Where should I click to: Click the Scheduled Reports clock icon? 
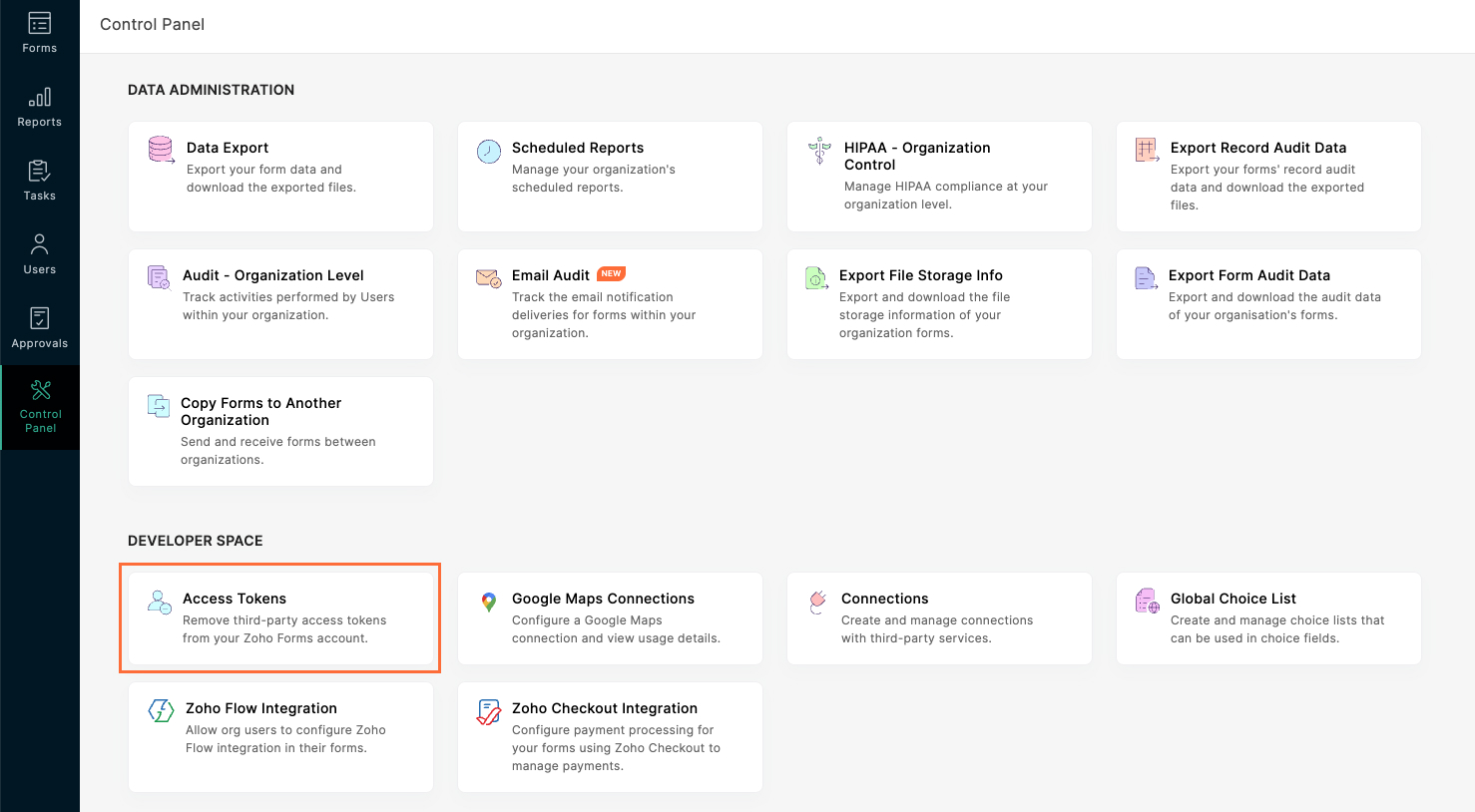point(489,151)
